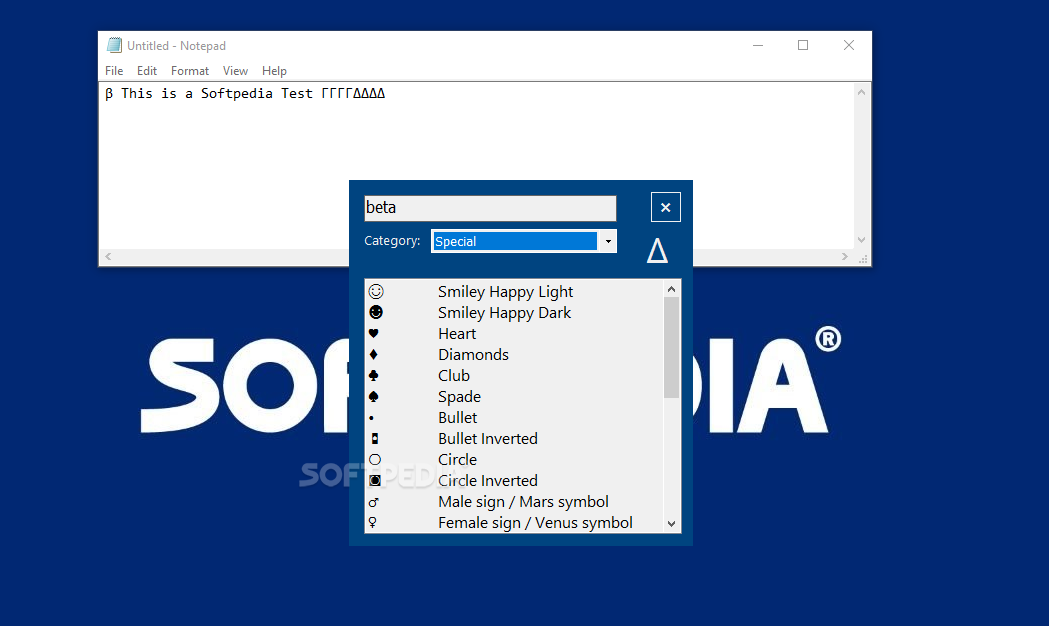Click the Delta preview symbol
This screenshot has height=626, width=1049.
point(657,250)
